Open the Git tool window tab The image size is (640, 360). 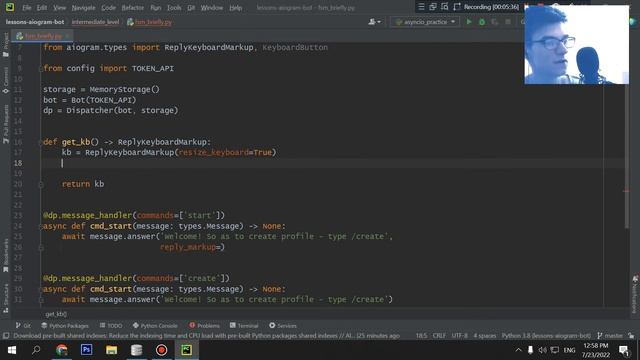point(23,326)
